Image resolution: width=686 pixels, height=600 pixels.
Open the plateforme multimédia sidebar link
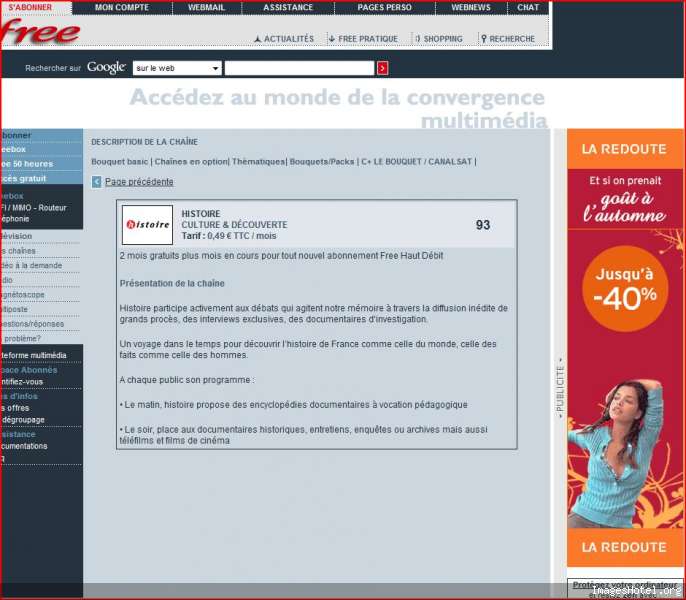pyautogui.click(x=34, y=355)
